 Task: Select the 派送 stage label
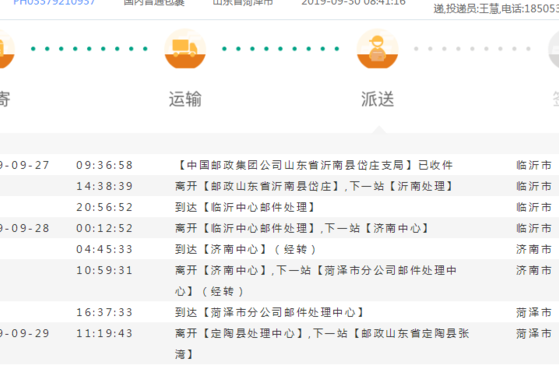[378, 99]
